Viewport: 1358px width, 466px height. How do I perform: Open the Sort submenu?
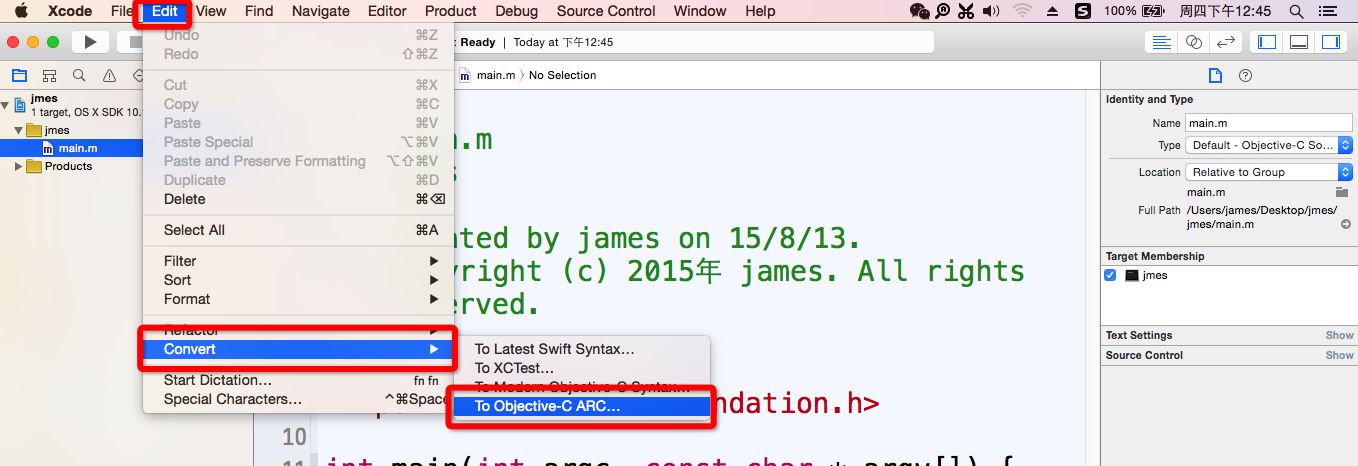(297, 280)
